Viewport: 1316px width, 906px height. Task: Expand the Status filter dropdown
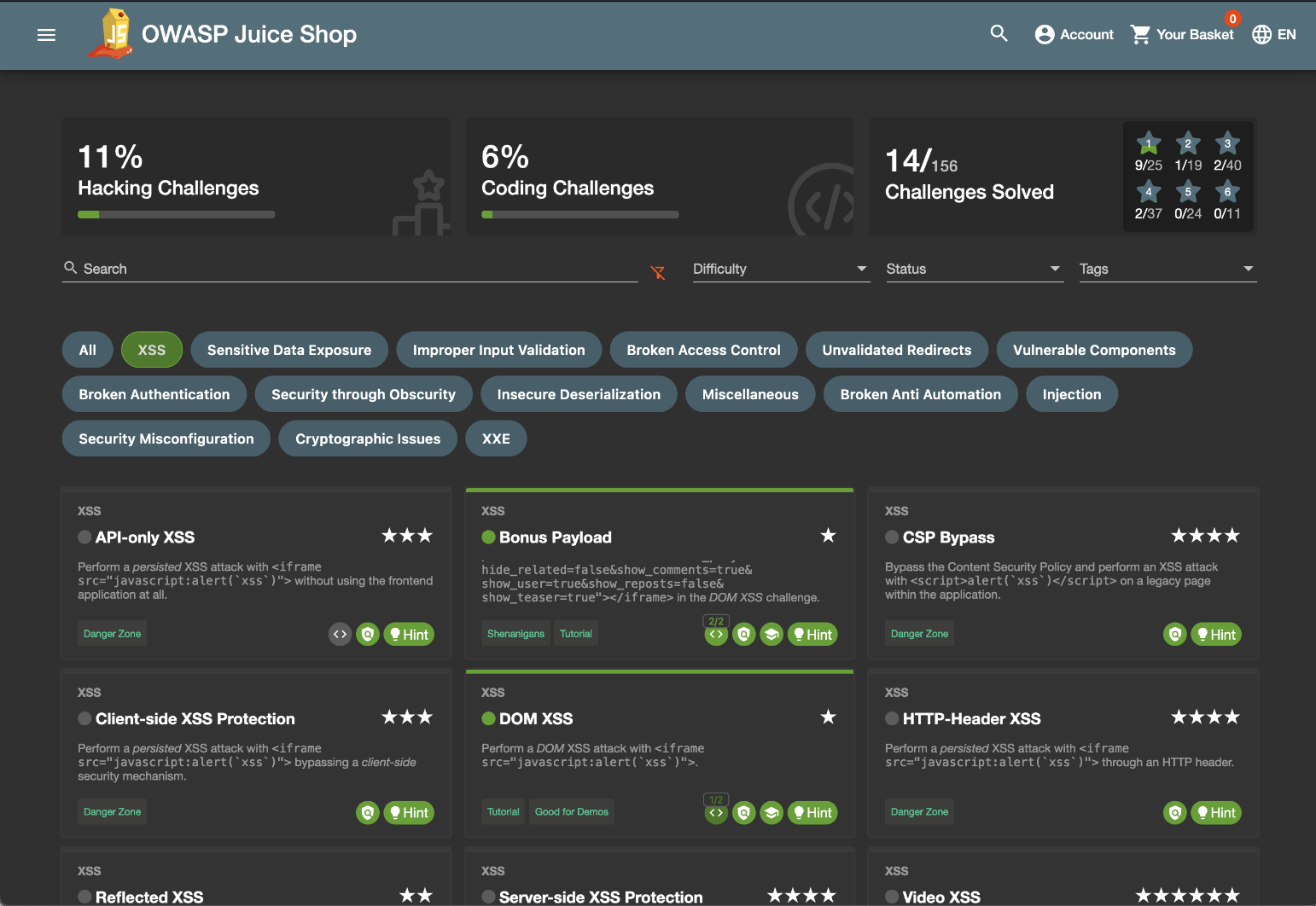pyautogui.click(x=973, y=269)
